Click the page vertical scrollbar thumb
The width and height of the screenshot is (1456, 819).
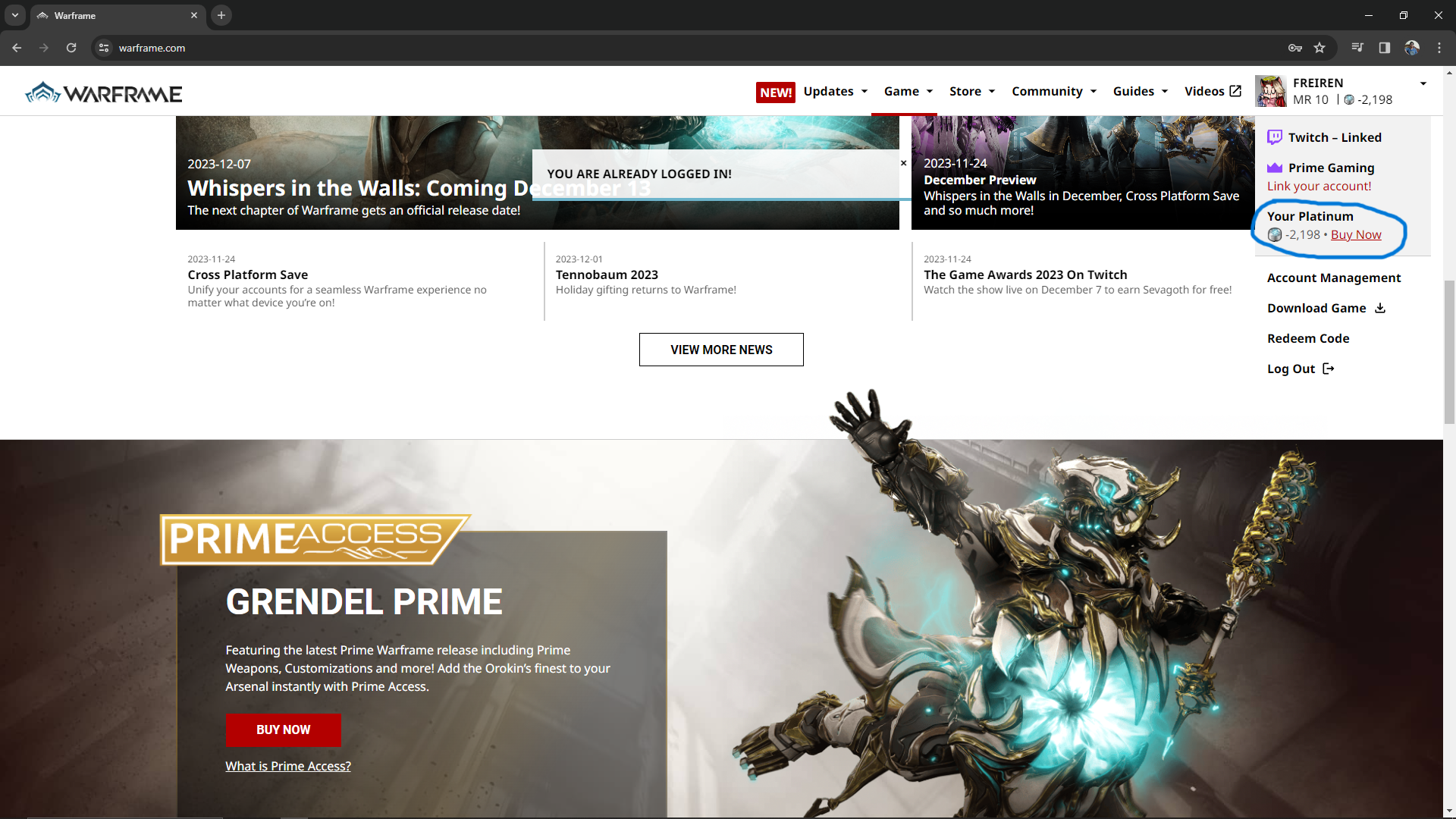(1449, 352)
